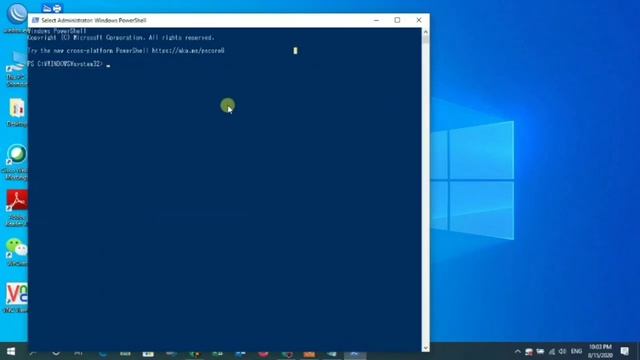Screen dimensions: 640x360
Task: Open the network status tray icon
Action: [552, 351]
